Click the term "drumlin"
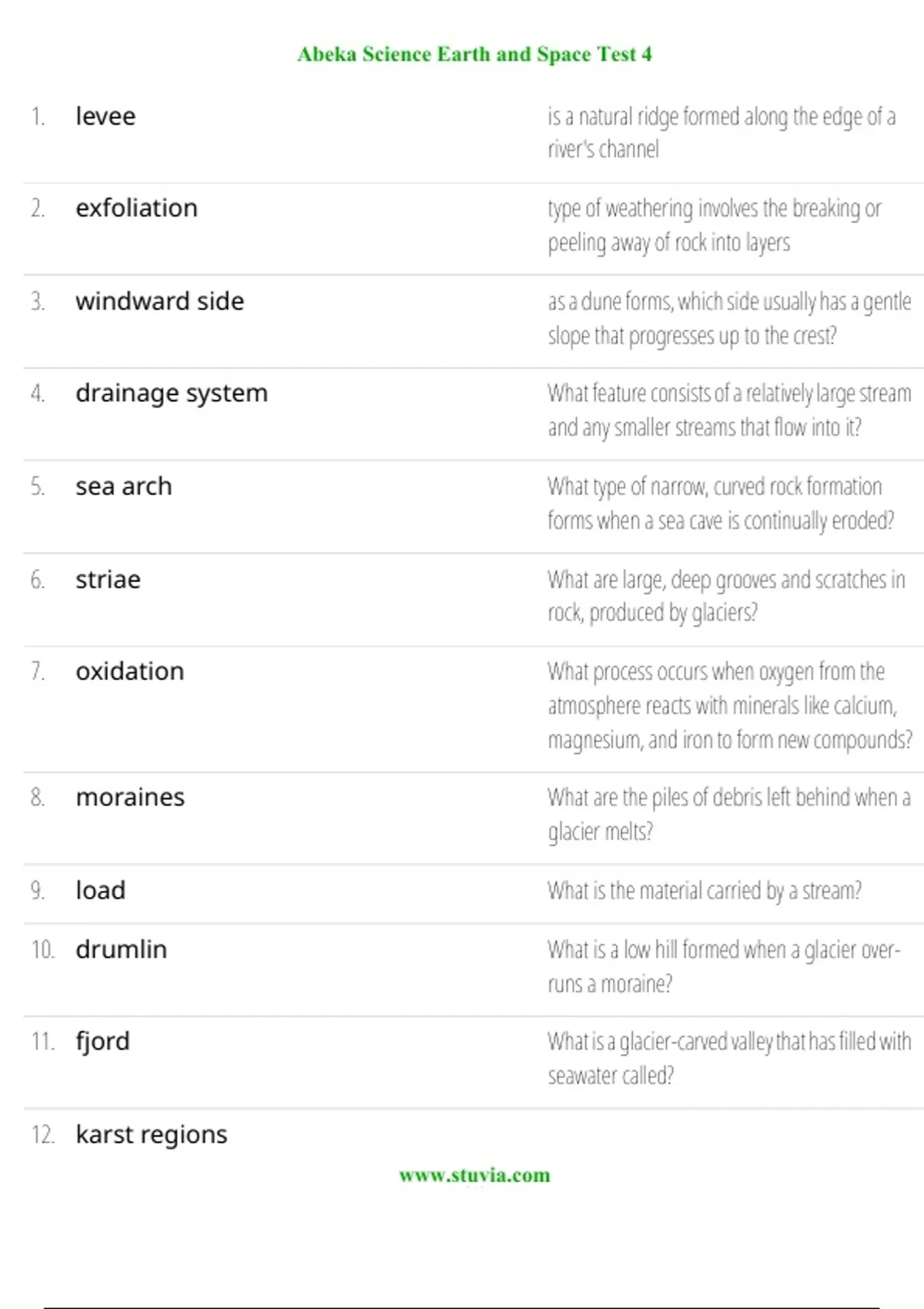Image resolution: width=924 pixels, height=1309 pixels. click(121, 949)
